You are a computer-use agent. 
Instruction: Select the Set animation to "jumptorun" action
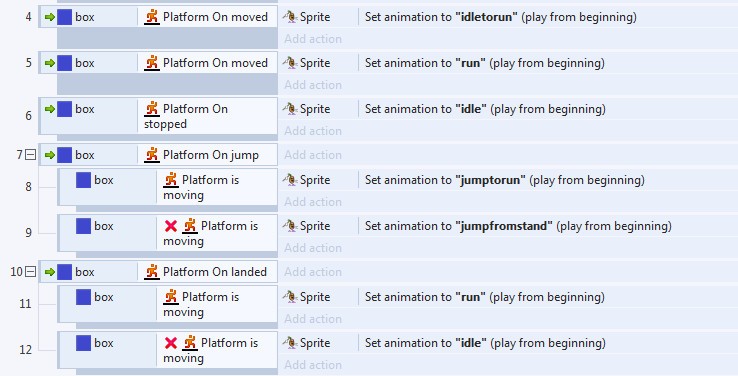click(x=505, y=180)
